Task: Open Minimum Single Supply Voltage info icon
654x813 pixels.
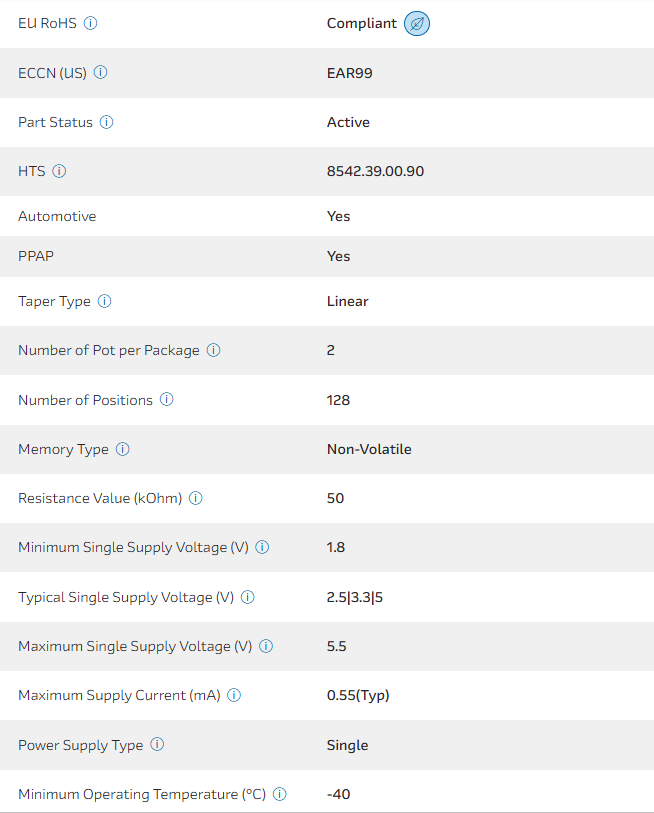Action: pos(263,547)
